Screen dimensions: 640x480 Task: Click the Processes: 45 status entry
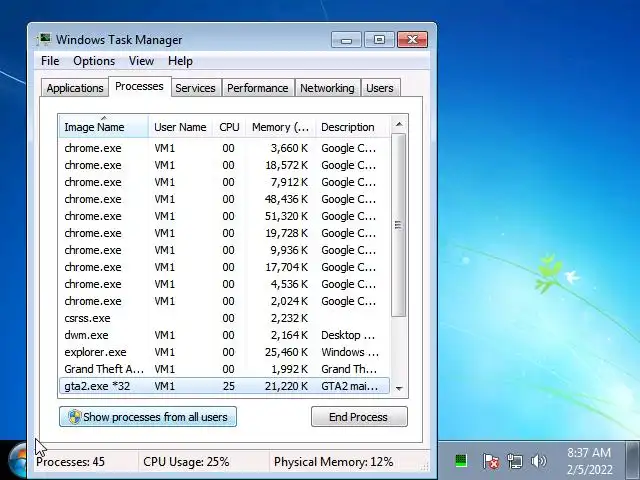(70, 462)
